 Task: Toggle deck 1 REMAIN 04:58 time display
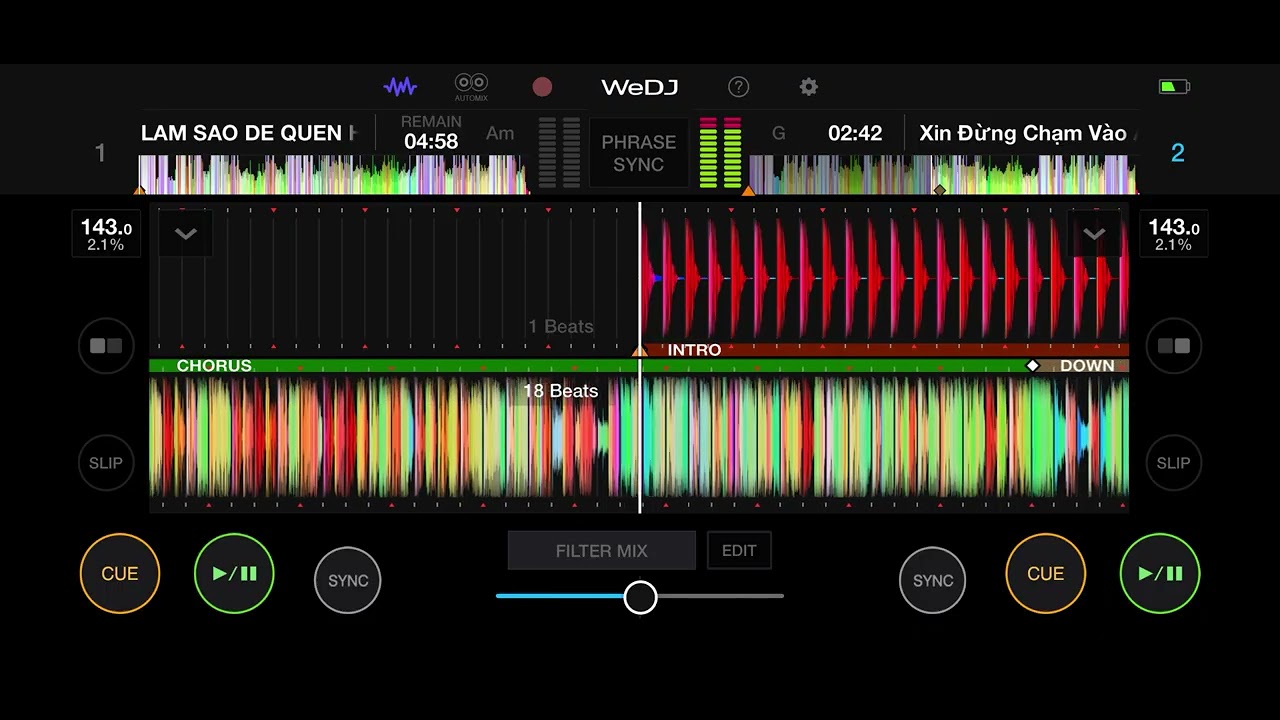click(431, 133)
